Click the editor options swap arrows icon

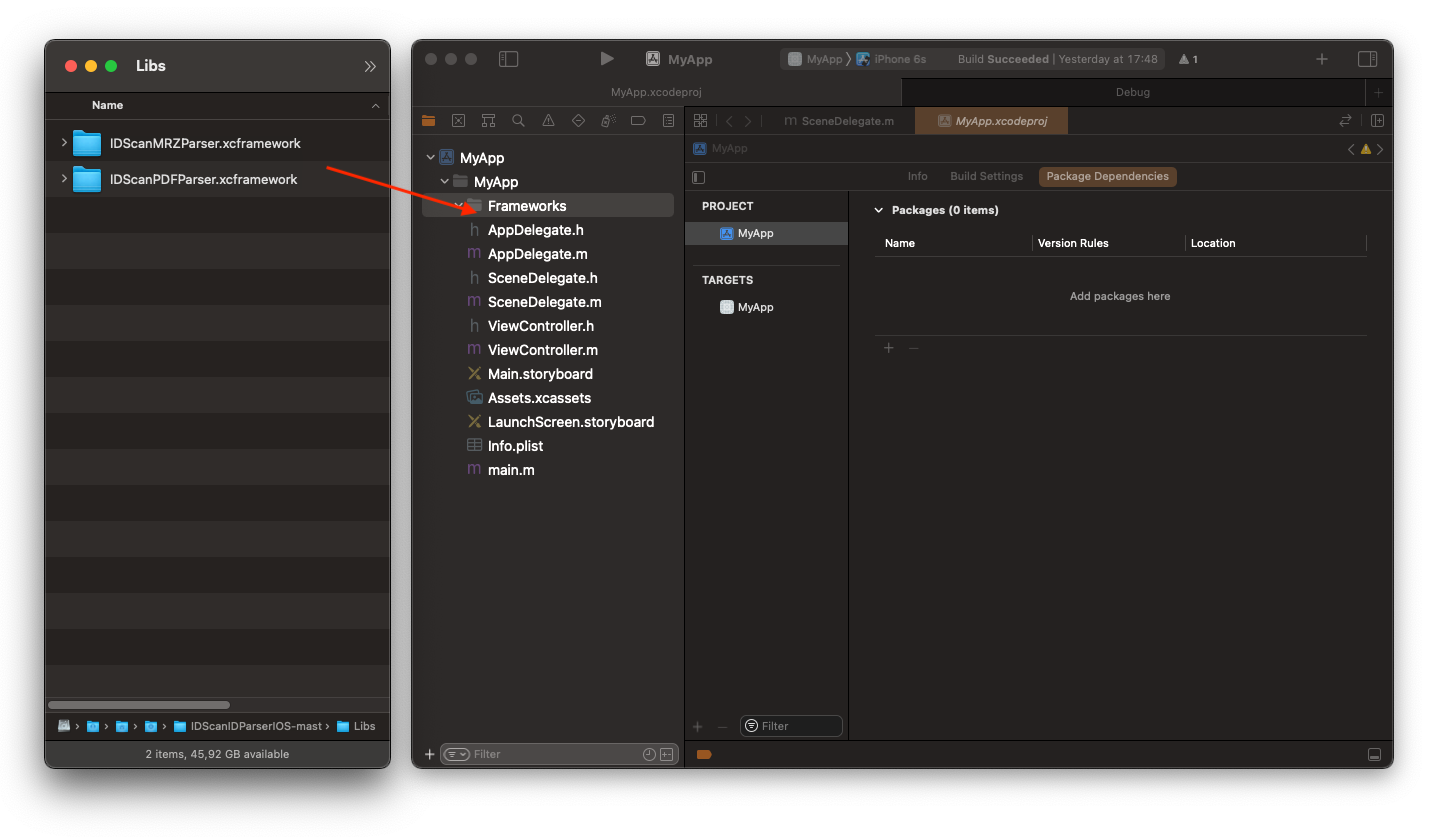[x=1345, y=121]
